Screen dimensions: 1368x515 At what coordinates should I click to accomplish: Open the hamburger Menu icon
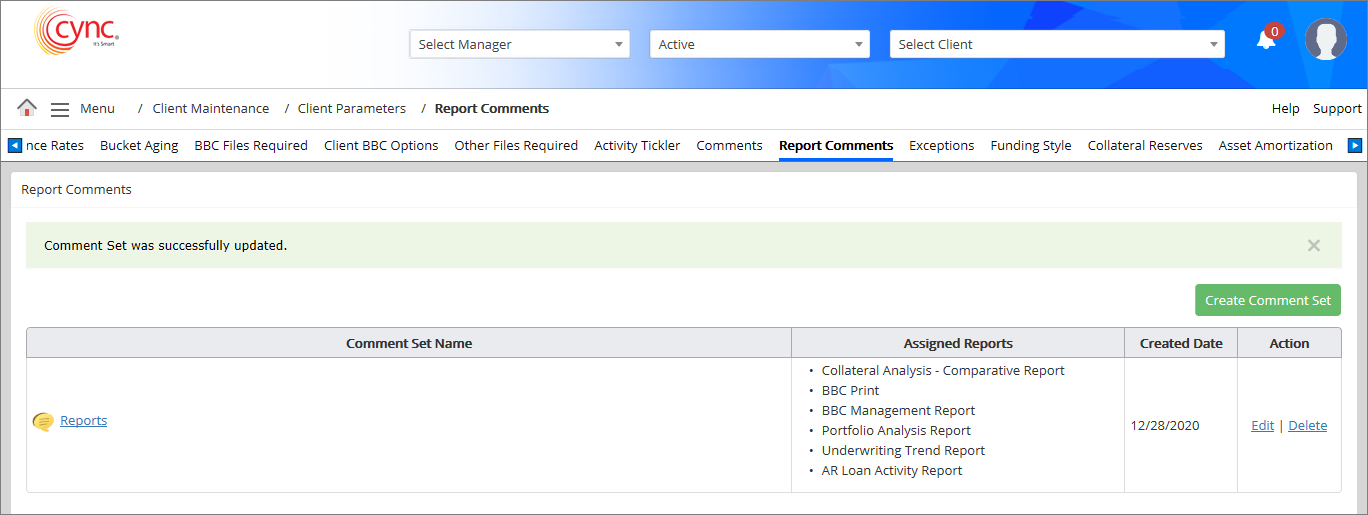tap(60, 109)
